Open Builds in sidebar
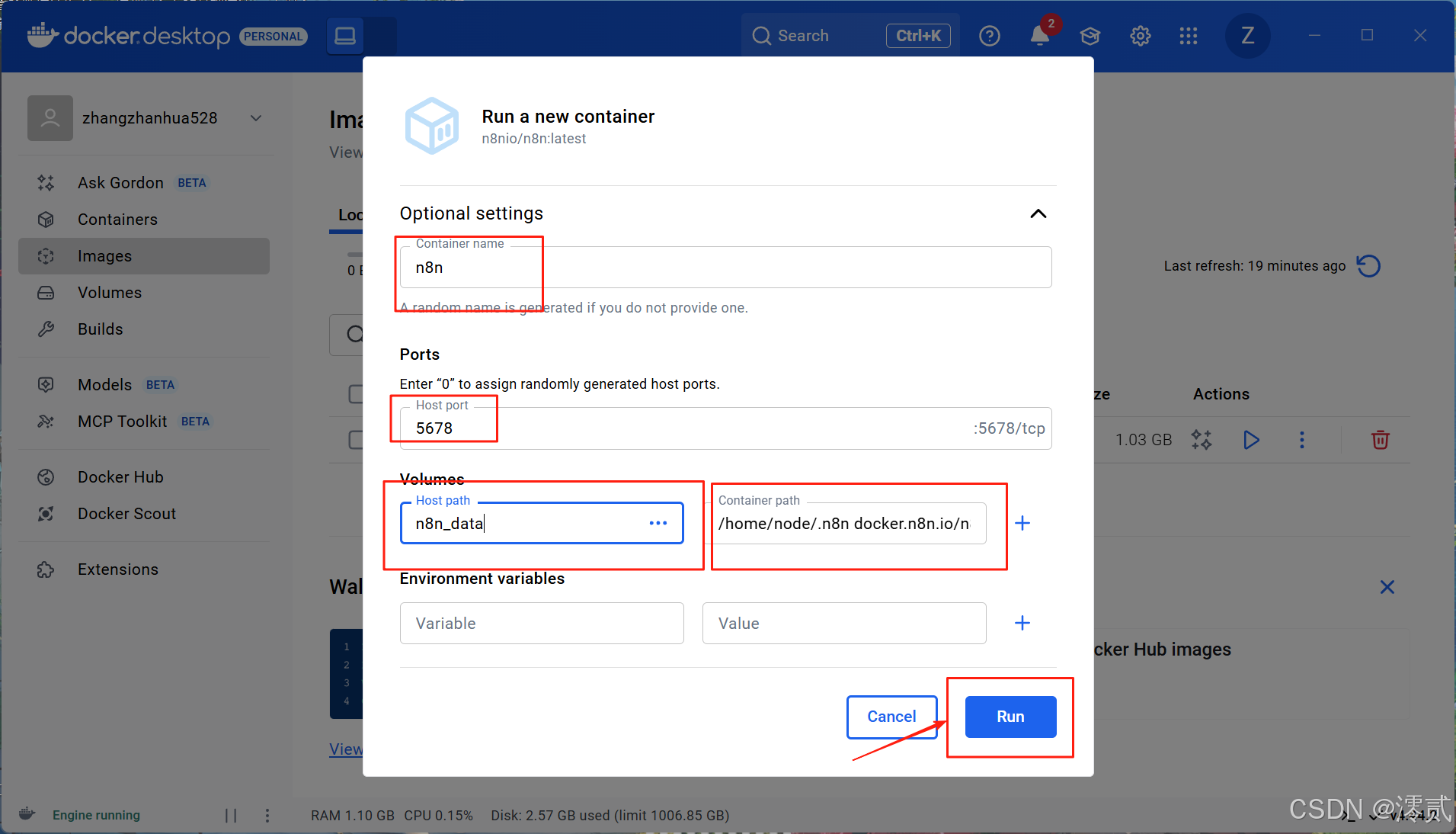 [x=144, y=329]
